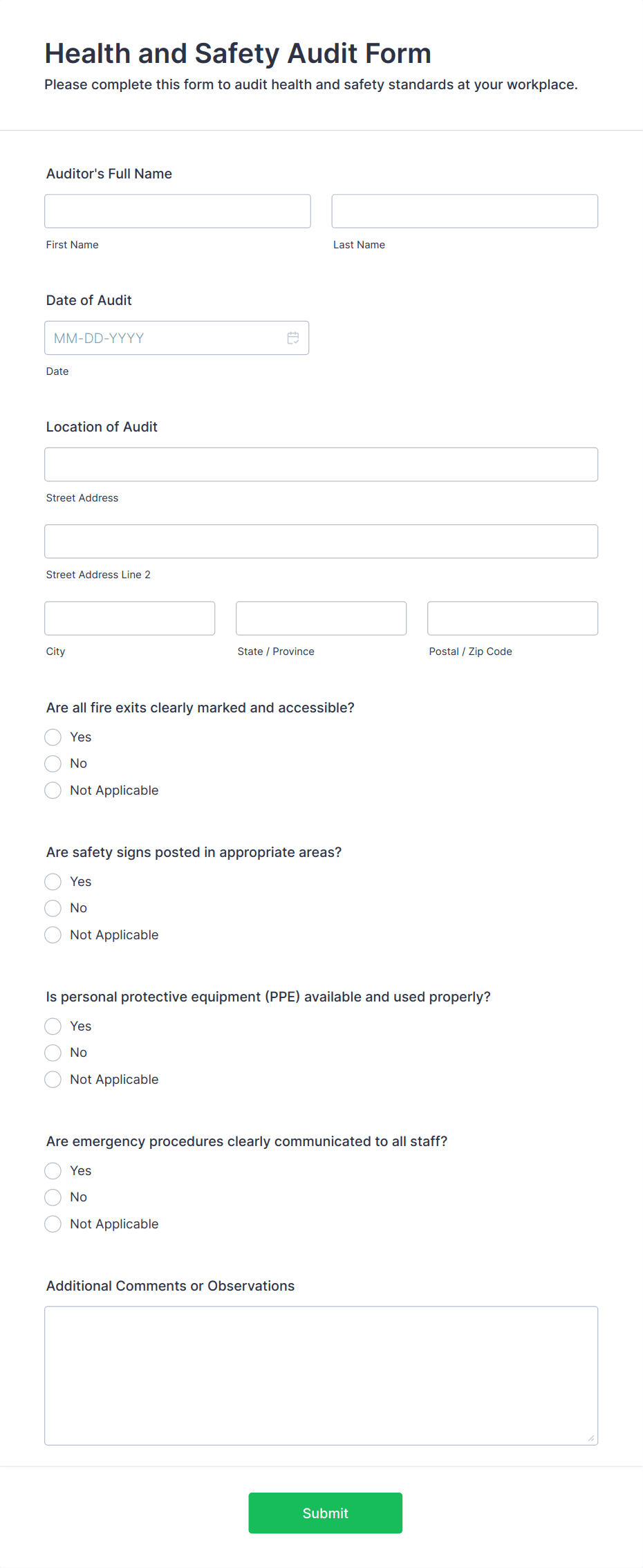Viewport: 643px width, 1568px height.
Task: Click the Additional Comments text area
Action: (321, 1373)
